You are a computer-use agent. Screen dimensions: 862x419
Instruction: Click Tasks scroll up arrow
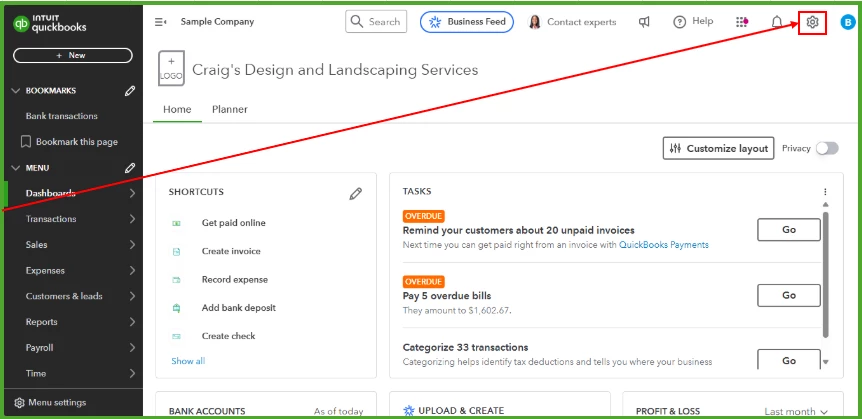point(825,205)
